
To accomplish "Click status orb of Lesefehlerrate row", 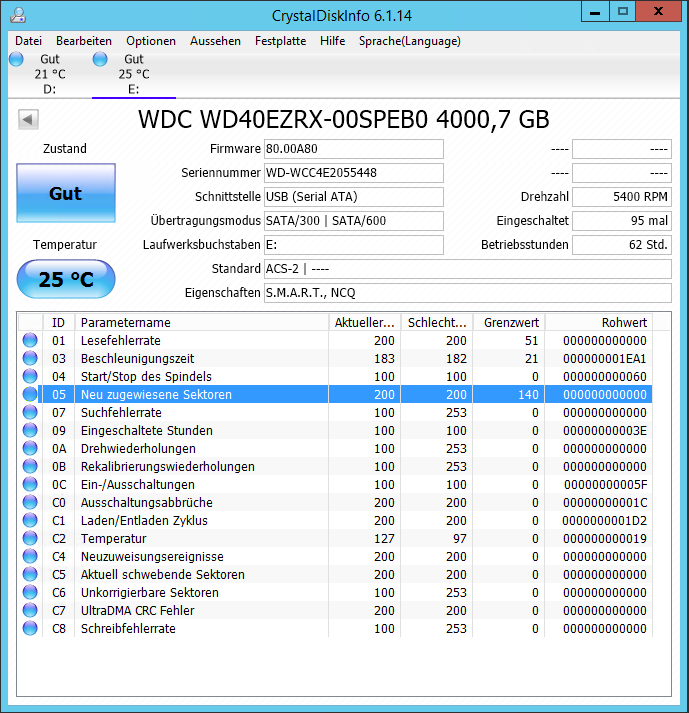I will click(30, 340).
